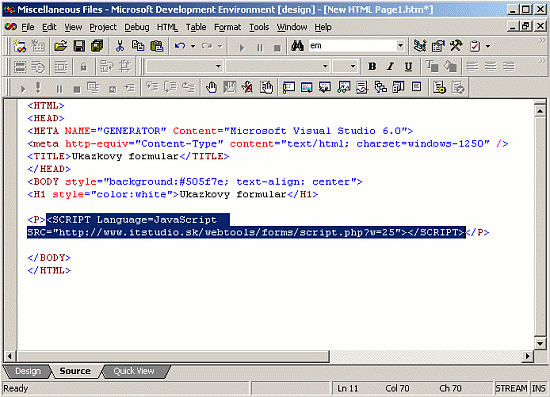The width and height of the screenshot is (550, 397).
Task: Click the Foreground Color icon
Action: click(x=432, y=66)
